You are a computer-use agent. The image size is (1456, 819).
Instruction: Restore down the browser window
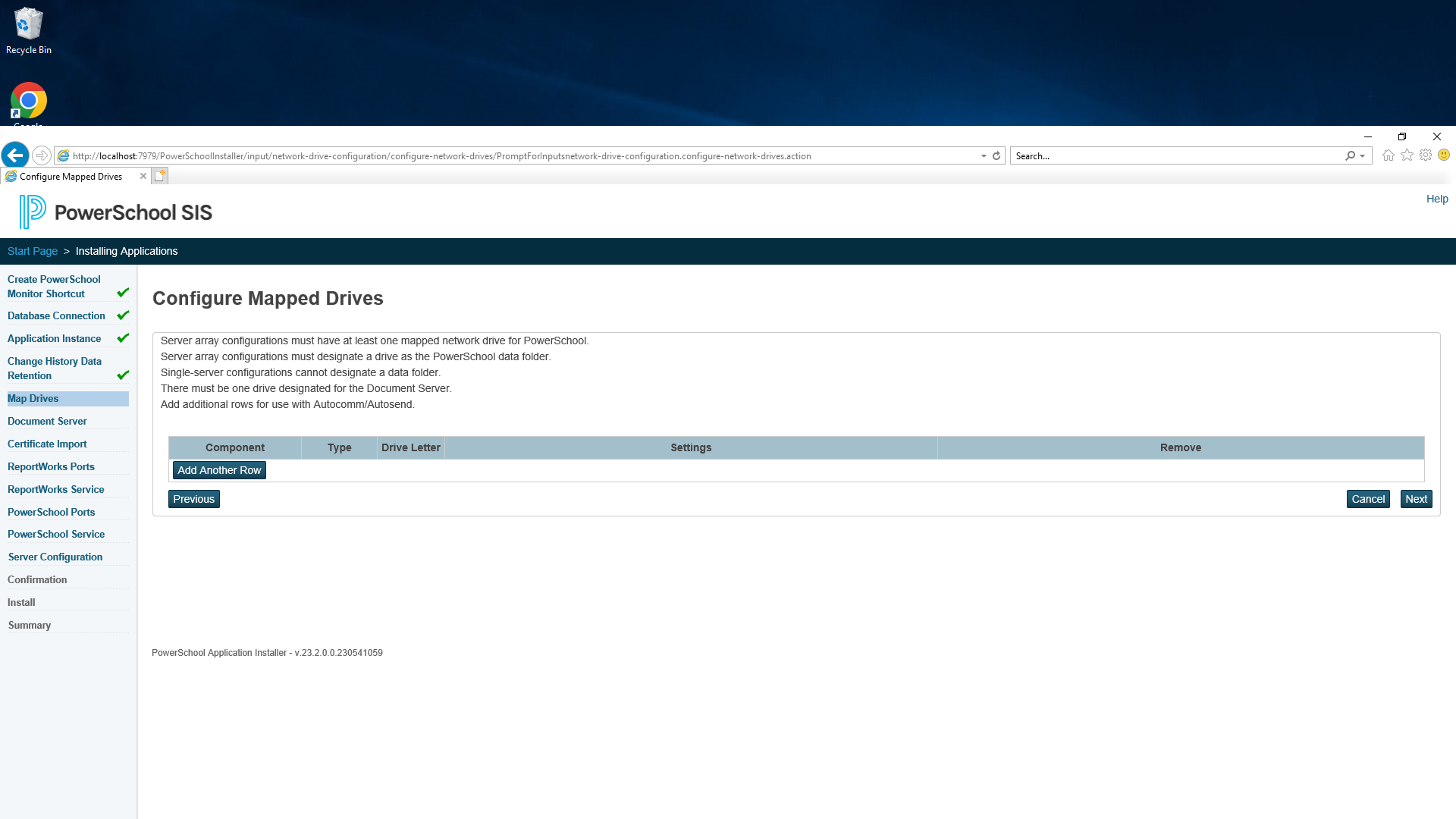[x=1402, y=136]
